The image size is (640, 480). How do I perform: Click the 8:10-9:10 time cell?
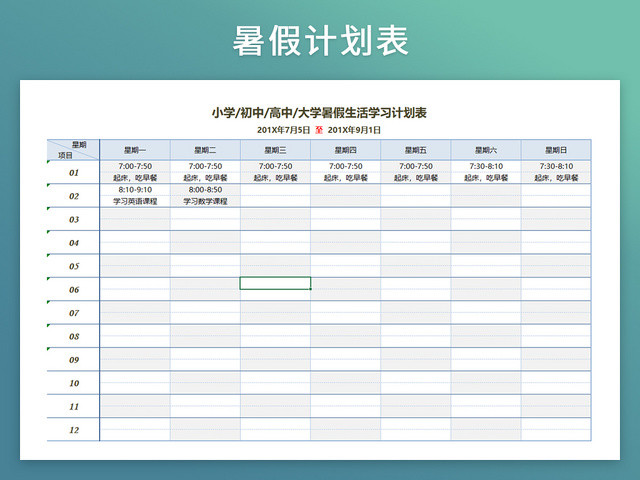click(x=135, y=190)
